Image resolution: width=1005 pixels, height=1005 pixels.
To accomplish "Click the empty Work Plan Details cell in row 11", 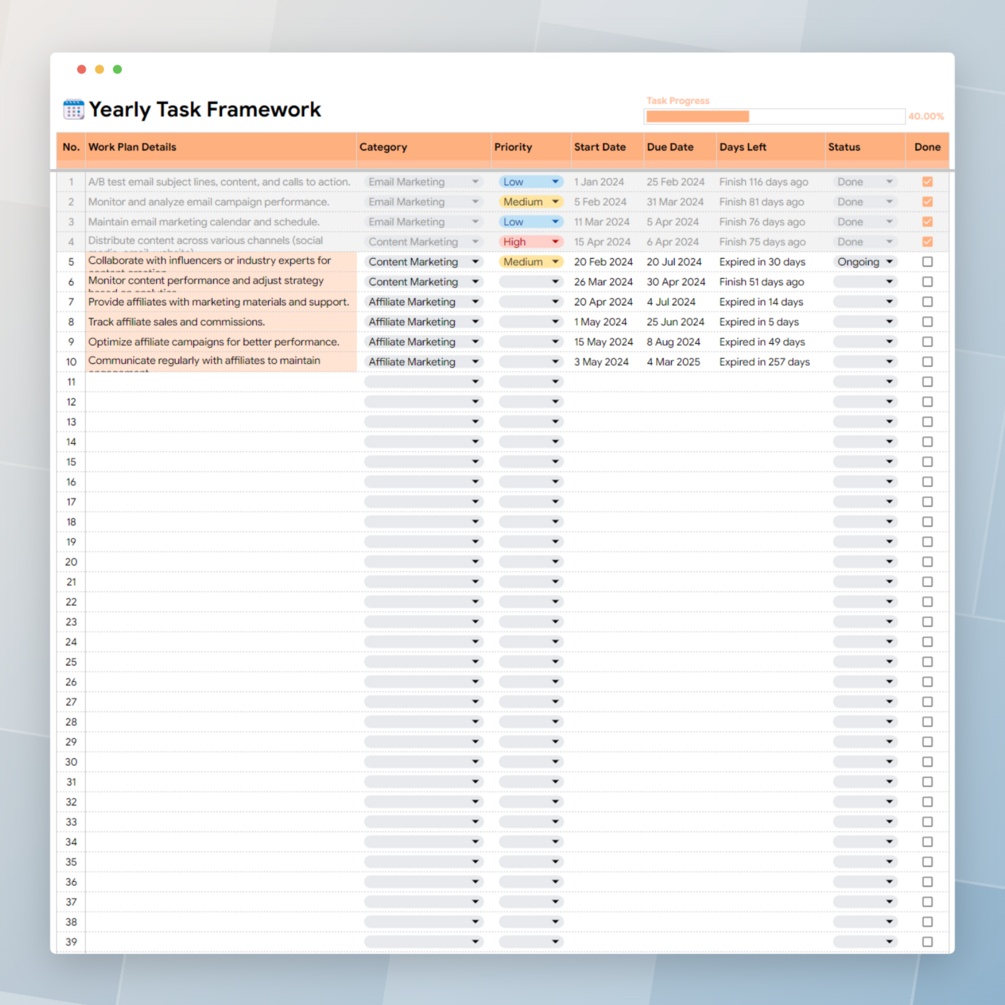I will pyautogui.click(x=221, y=381).
